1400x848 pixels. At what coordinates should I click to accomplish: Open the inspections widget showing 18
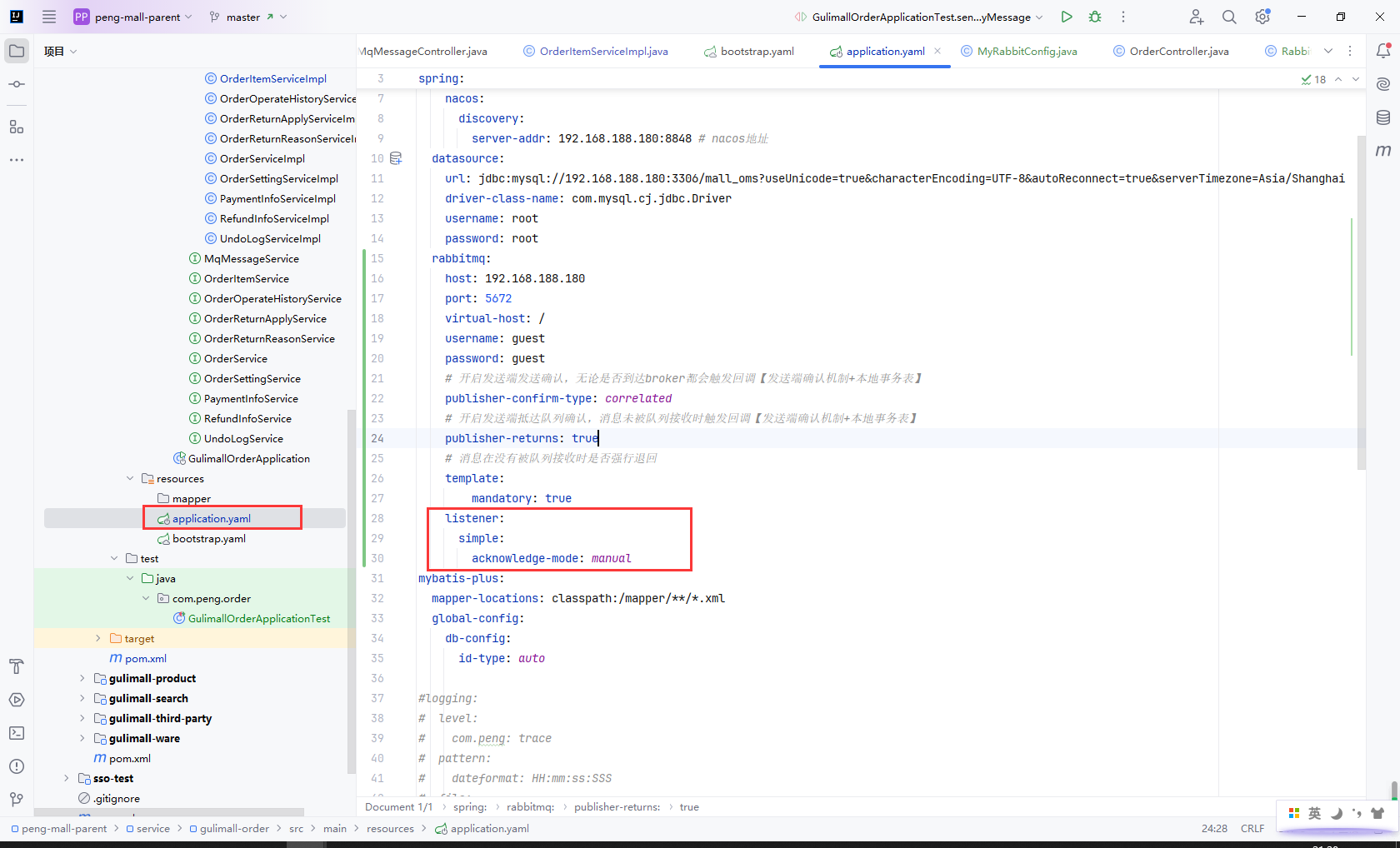[1313, 79]
